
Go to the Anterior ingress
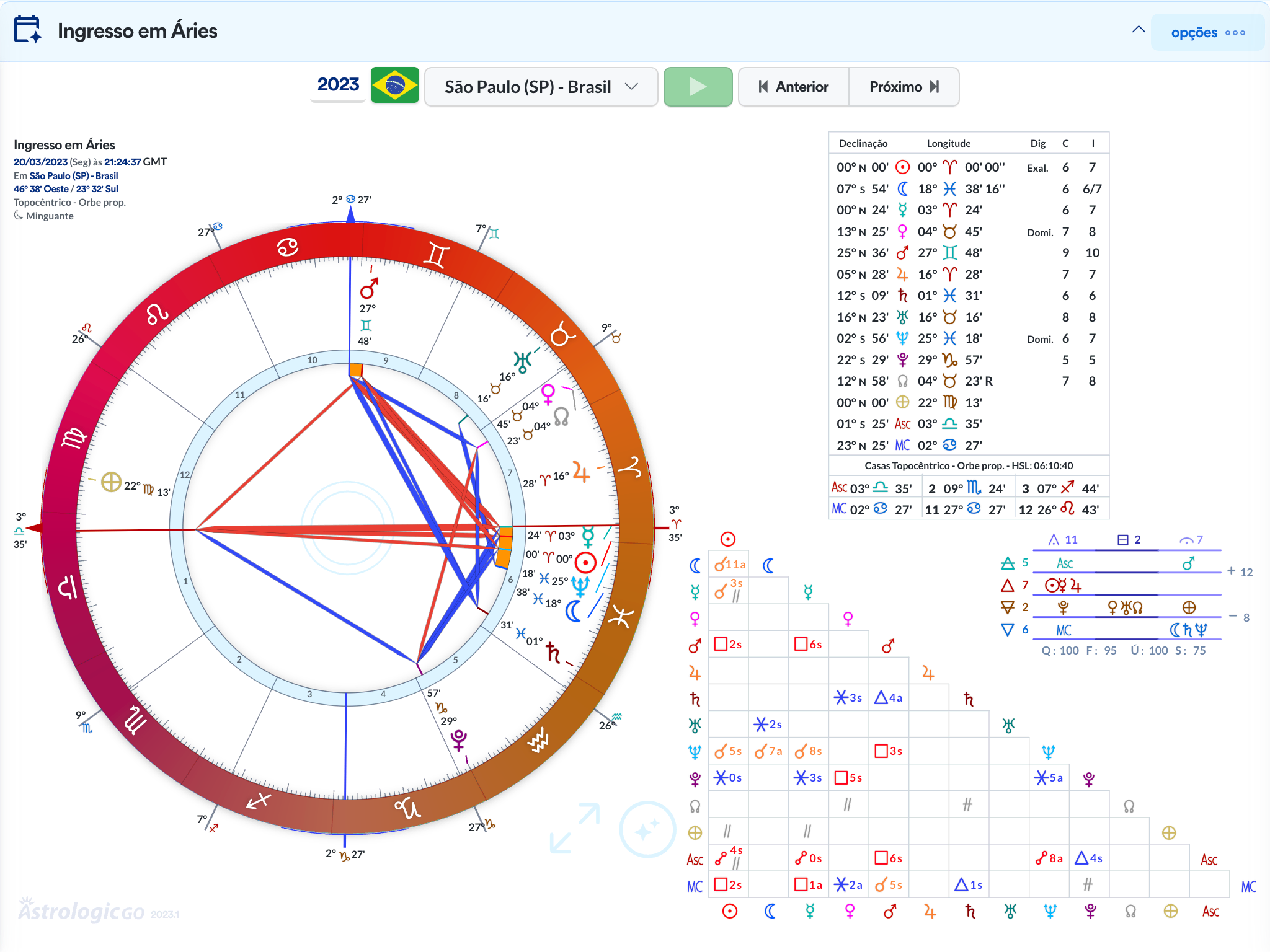click(794, 87)
